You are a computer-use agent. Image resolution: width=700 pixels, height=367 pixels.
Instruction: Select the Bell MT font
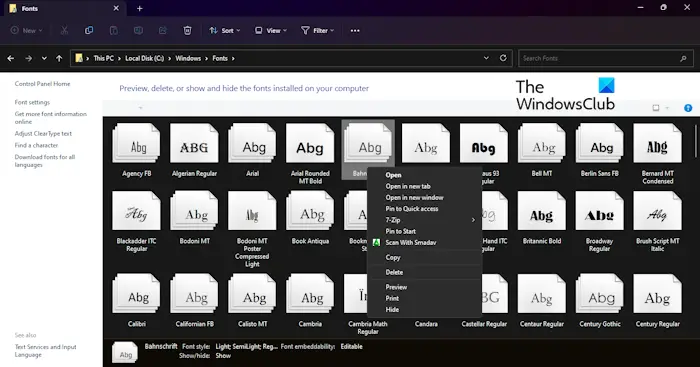[542, 150]
